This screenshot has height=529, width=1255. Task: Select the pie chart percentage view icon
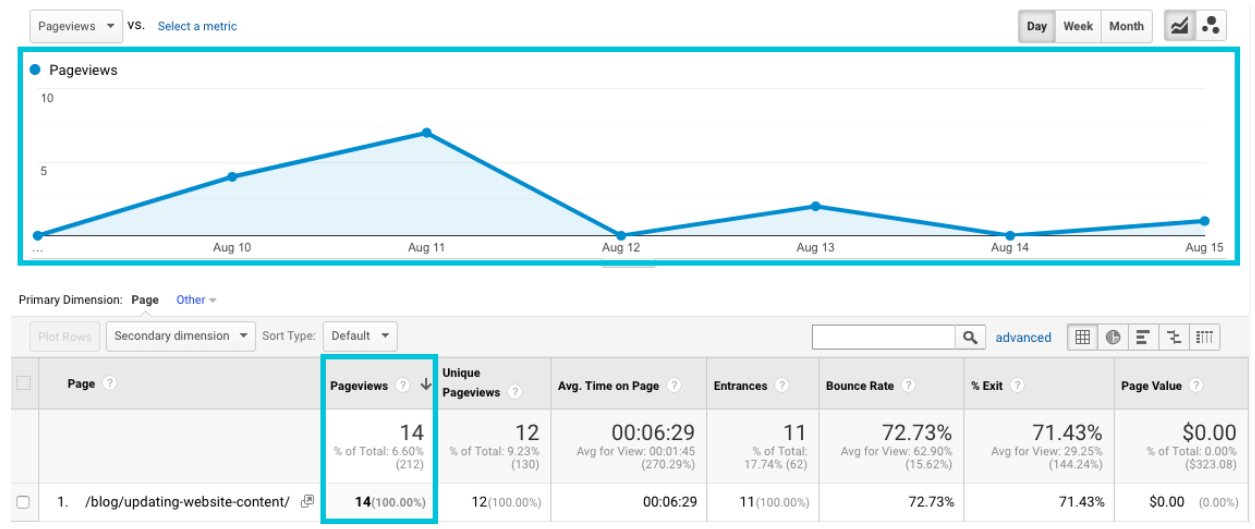[x=1111, y=338]
